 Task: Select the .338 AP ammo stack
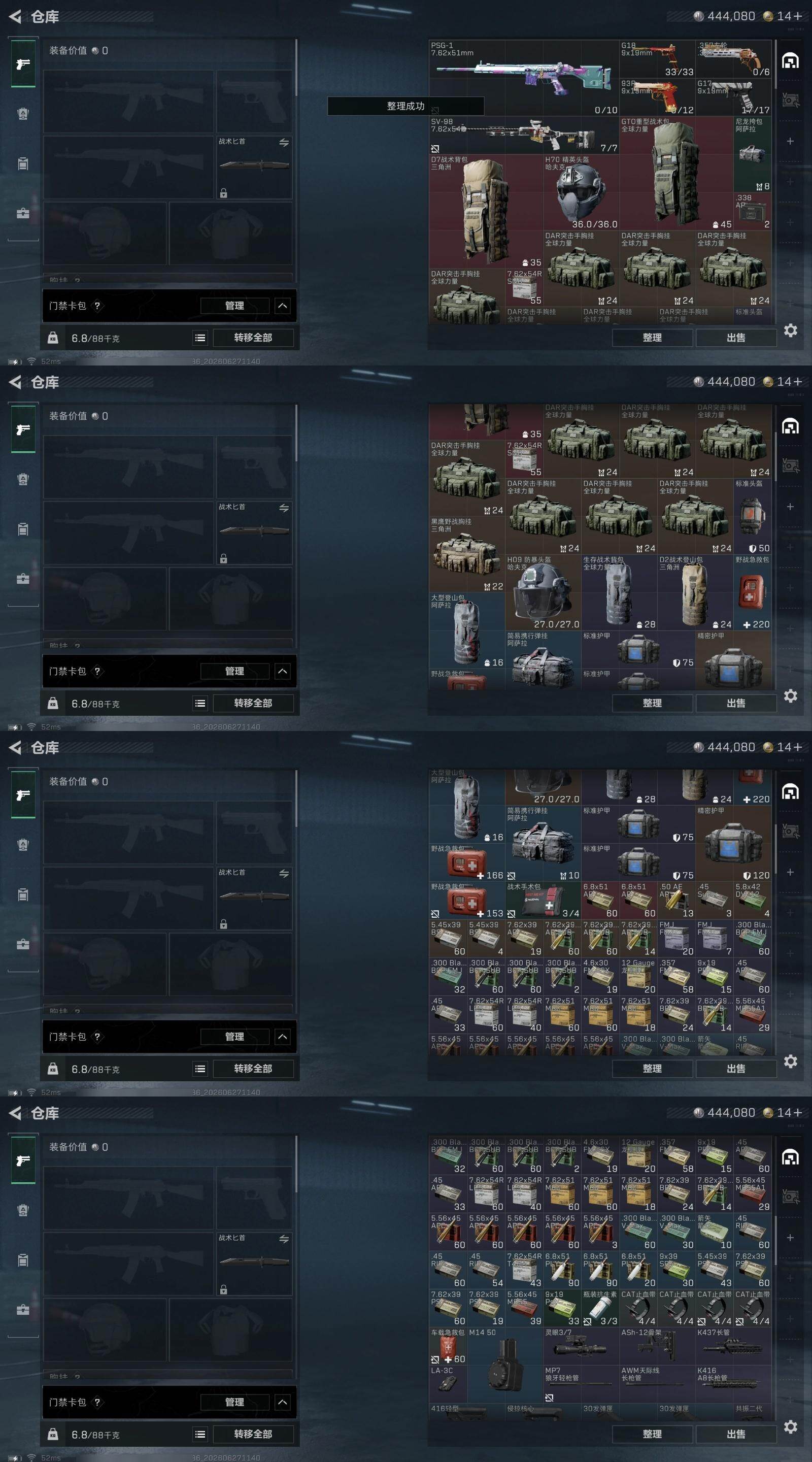(x=753, y=211)
